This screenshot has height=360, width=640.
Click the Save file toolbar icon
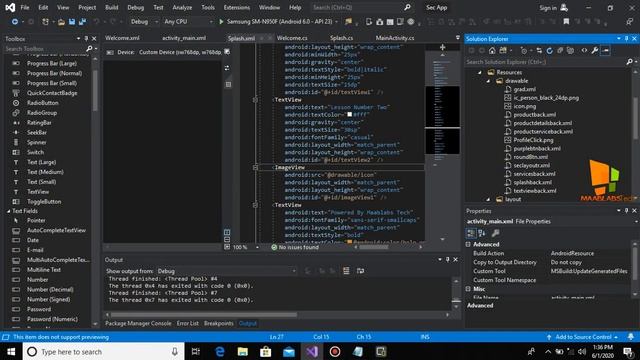point(72,22)
